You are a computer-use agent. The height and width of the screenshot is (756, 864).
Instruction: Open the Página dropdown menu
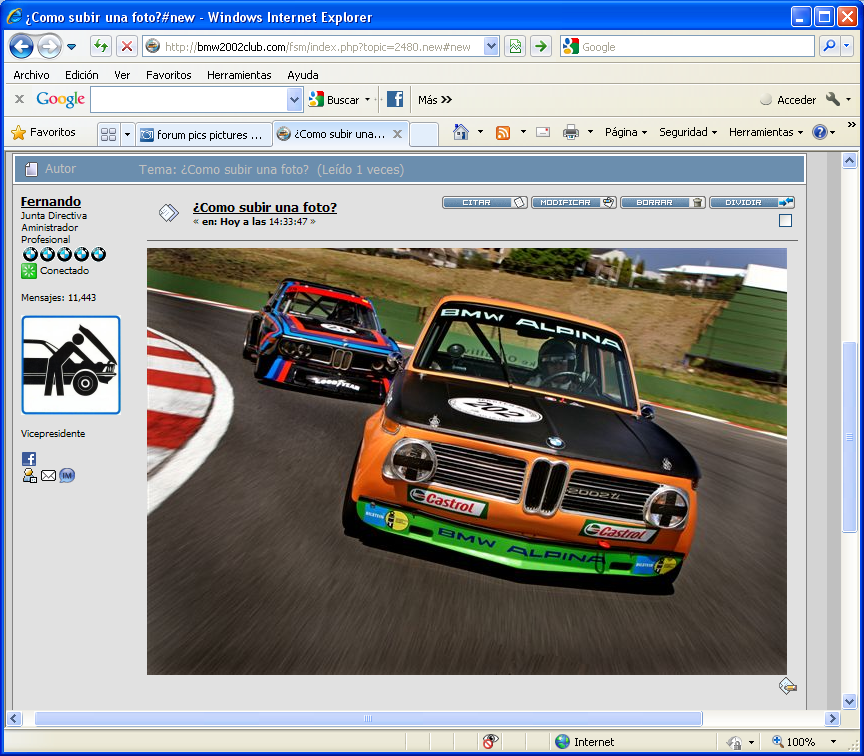tap(625, 132)
